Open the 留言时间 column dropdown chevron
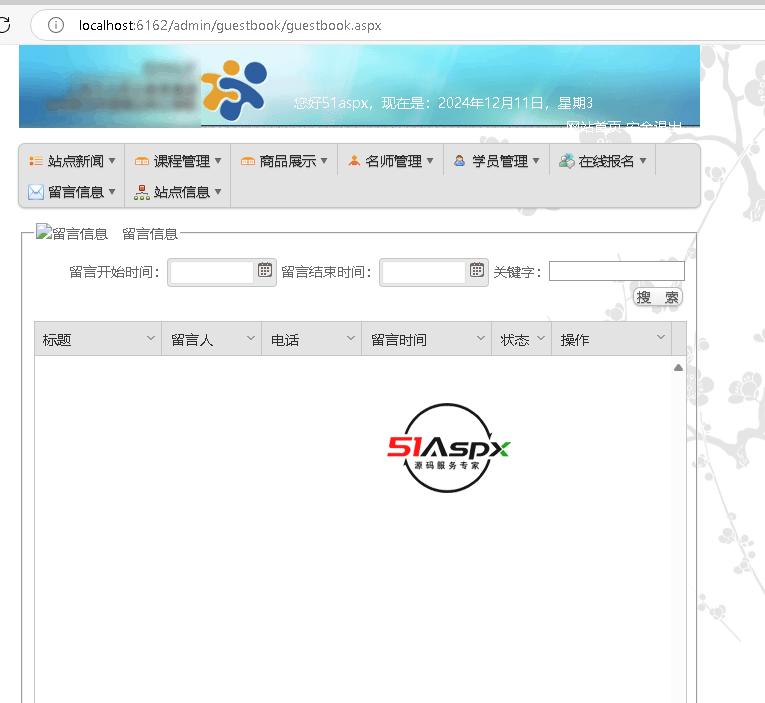The image size is (765, 703). (x=481, y=338)
